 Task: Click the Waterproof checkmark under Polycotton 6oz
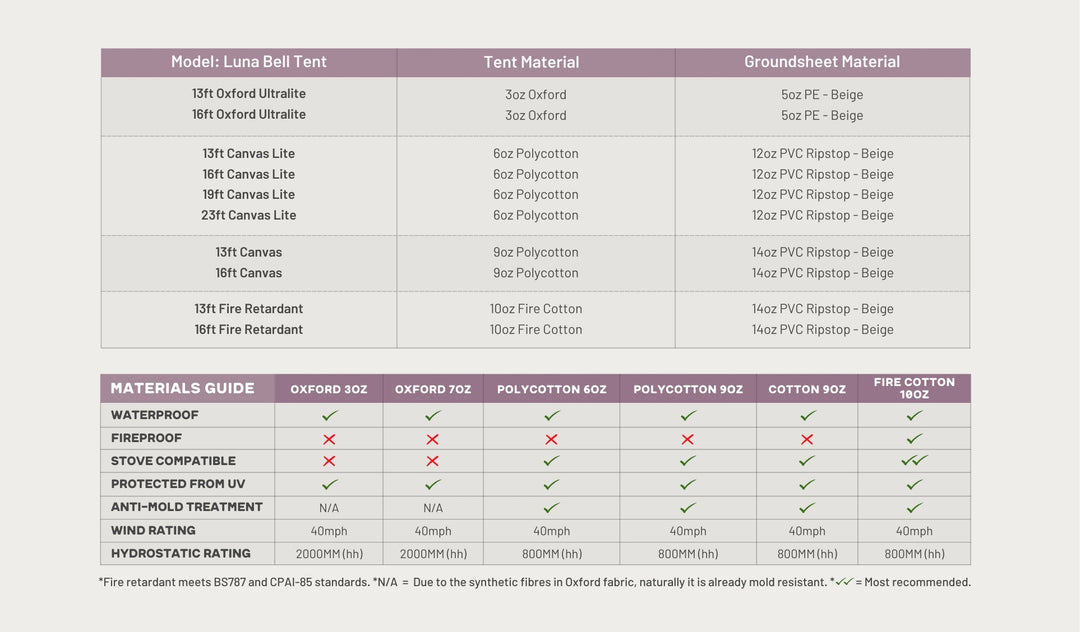click(x=551, y=415)
